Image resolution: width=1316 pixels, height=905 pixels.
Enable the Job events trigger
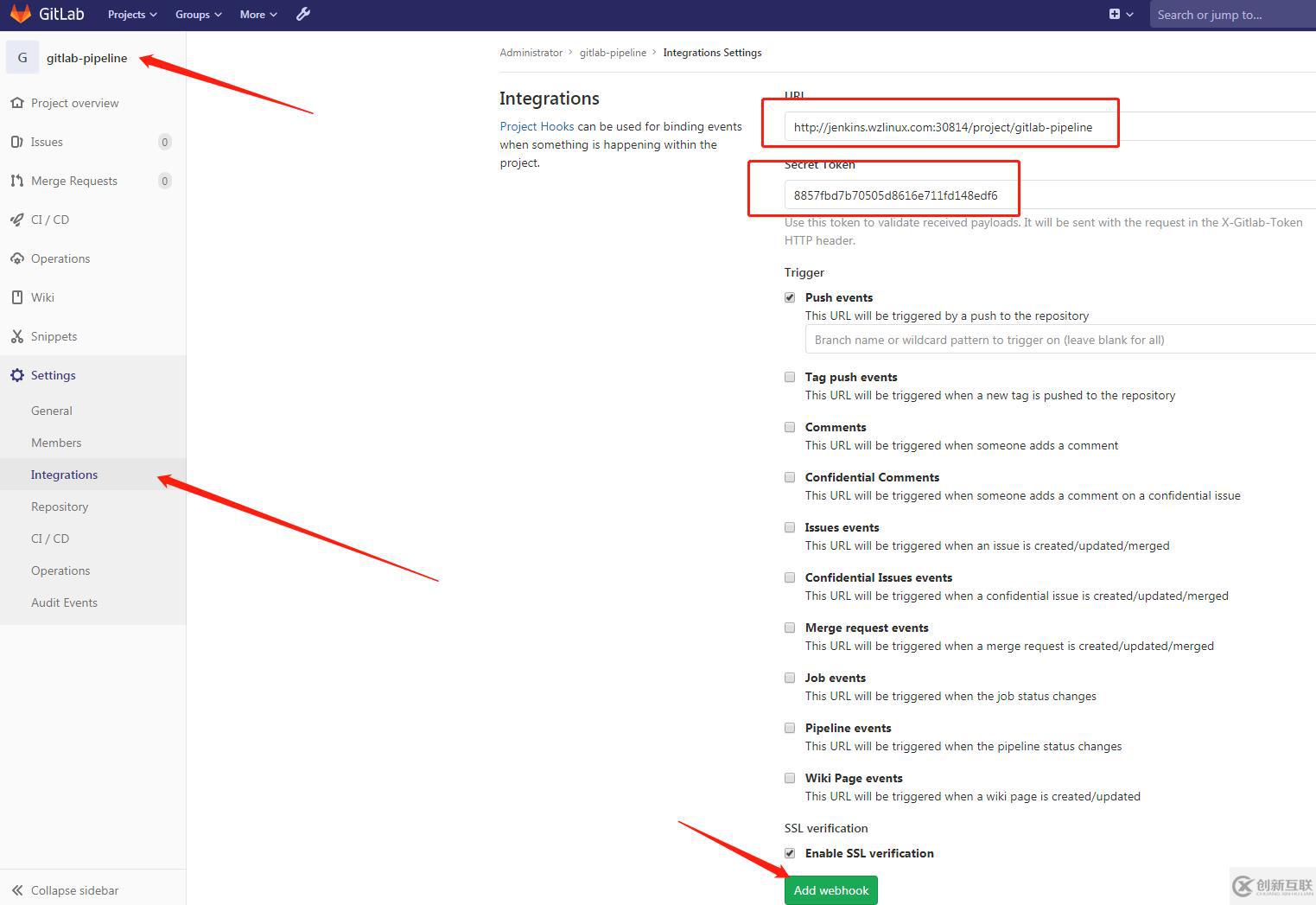(x=790, y=678)
